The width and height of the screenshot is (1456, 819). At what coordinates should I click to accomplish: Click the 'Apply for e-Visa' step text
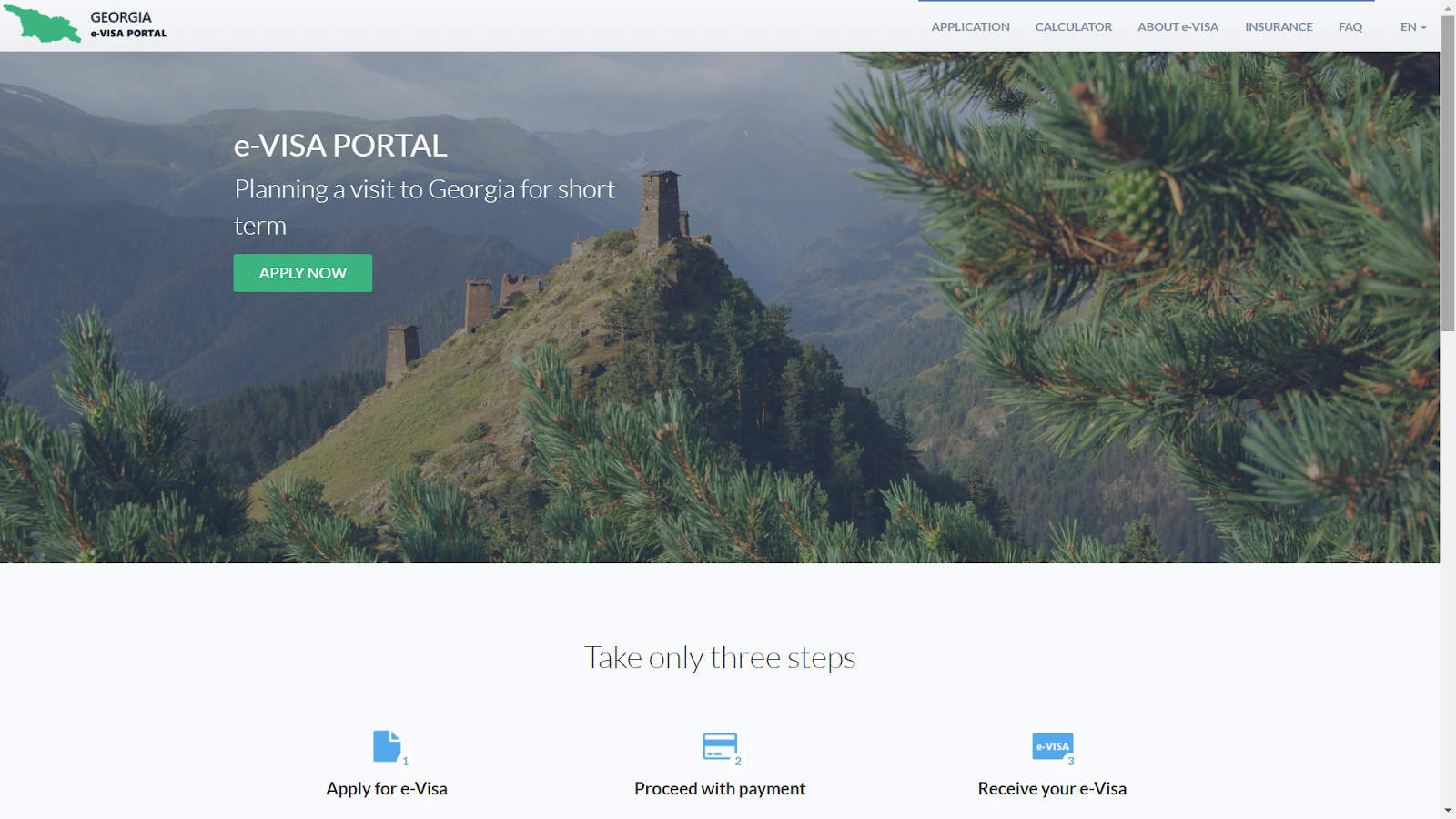pos(387,789)
